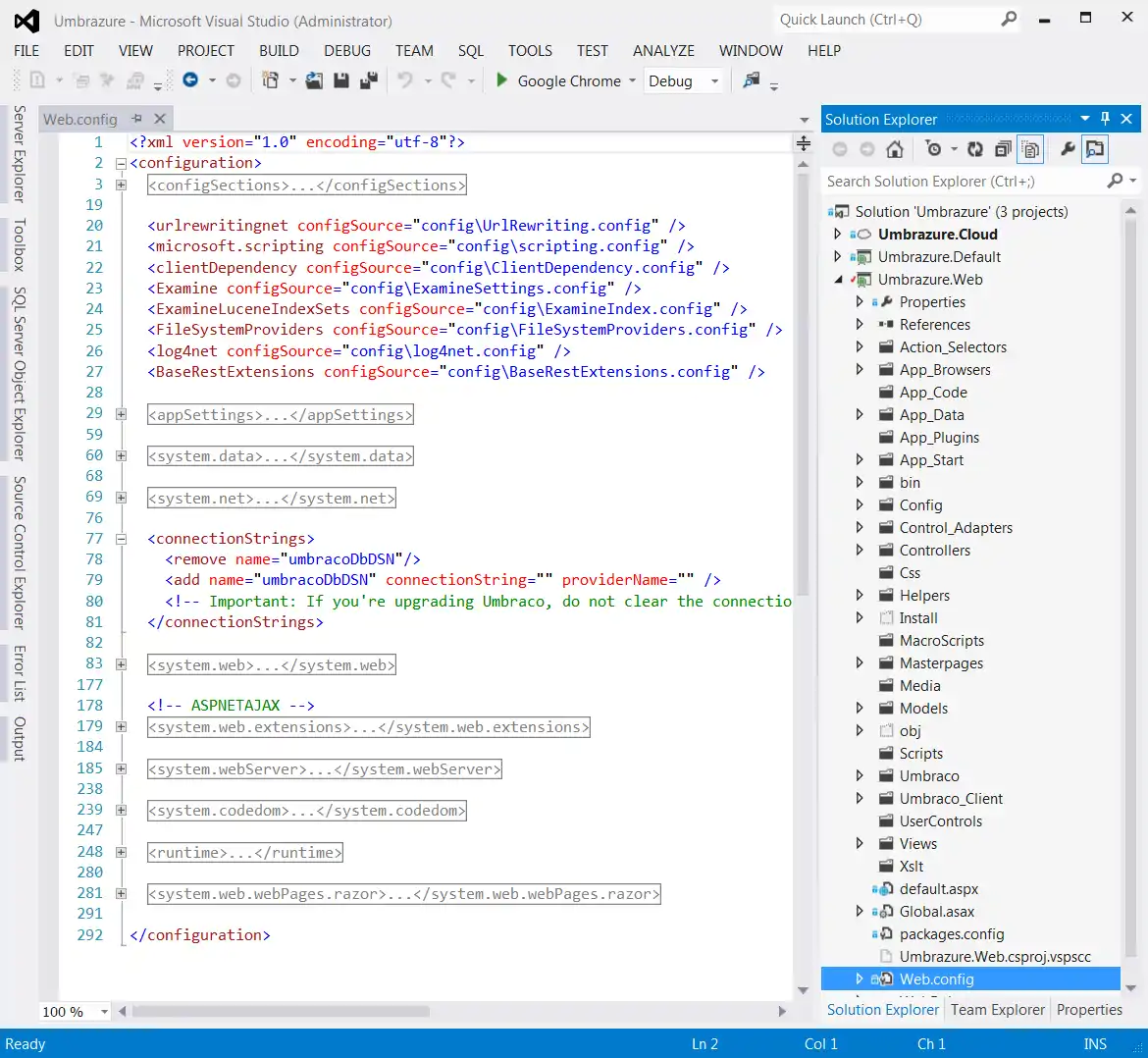Viewport: 1148px width, 1058px height.
Task: Switch to the Team Explorer tab
Action: click(x=998, y=1010)
